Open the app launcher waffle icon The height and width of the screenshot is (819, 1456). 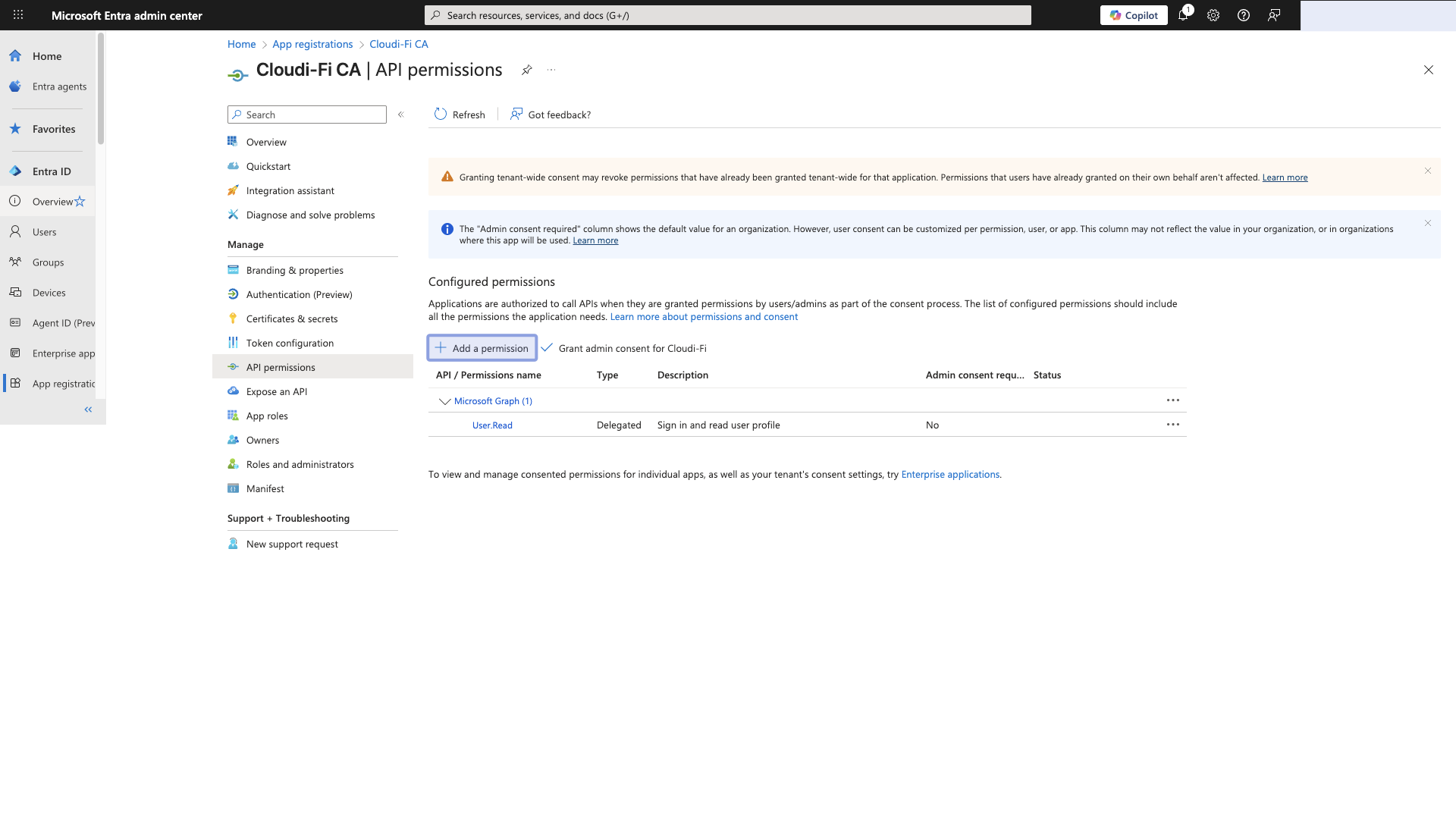coord(17,15)
